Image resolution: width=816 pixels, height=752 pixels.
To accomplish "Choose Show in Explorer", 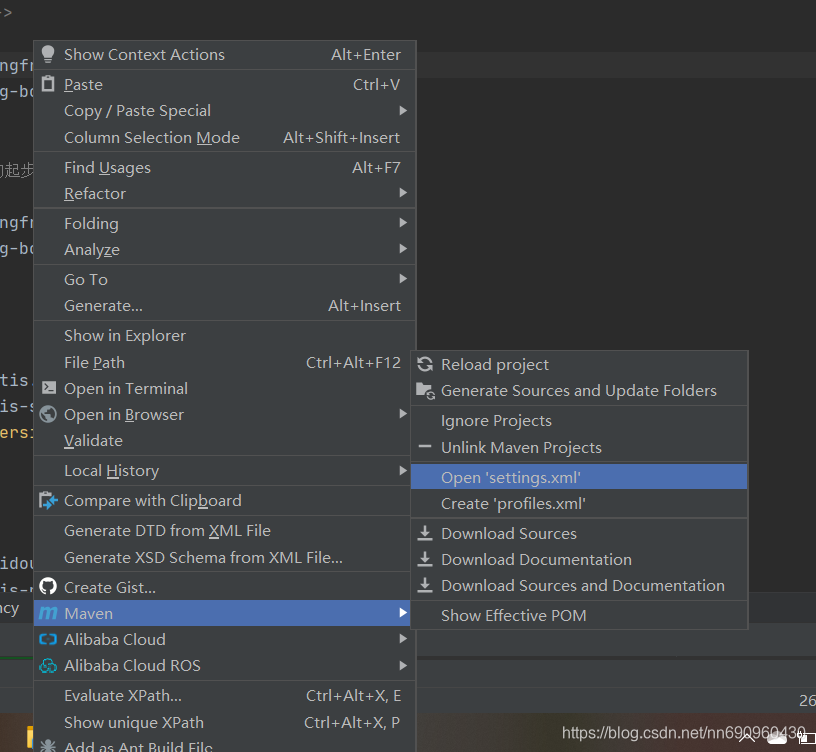I will [x=225, y=336].
